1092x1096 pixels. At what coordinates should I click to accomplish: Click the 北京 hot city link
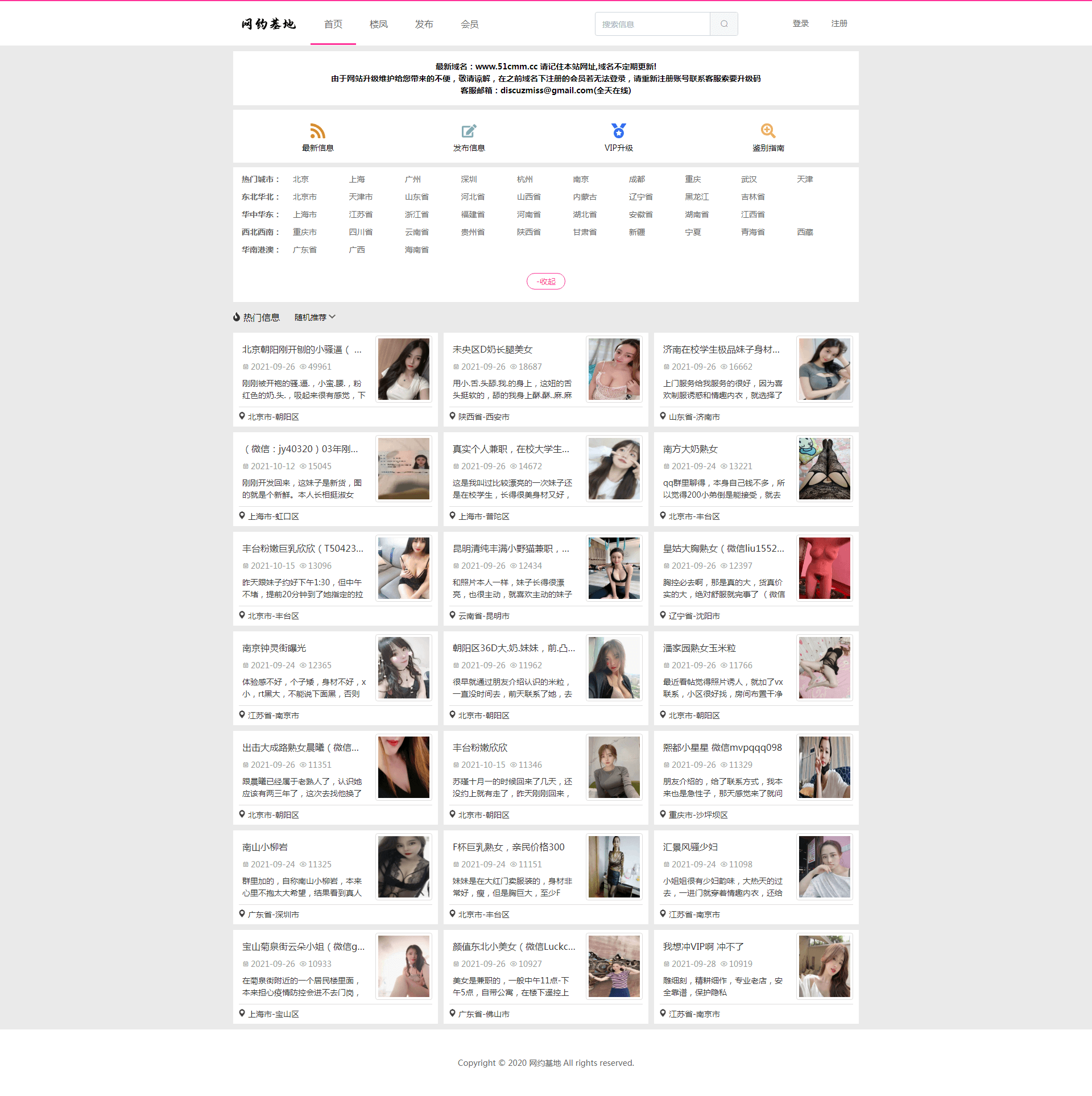(302, 179)
